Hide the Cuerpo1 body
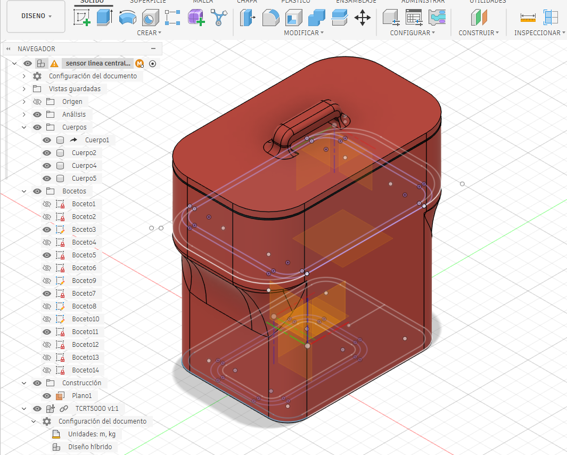This screenshot has height=455, width=567. (47, 140)
